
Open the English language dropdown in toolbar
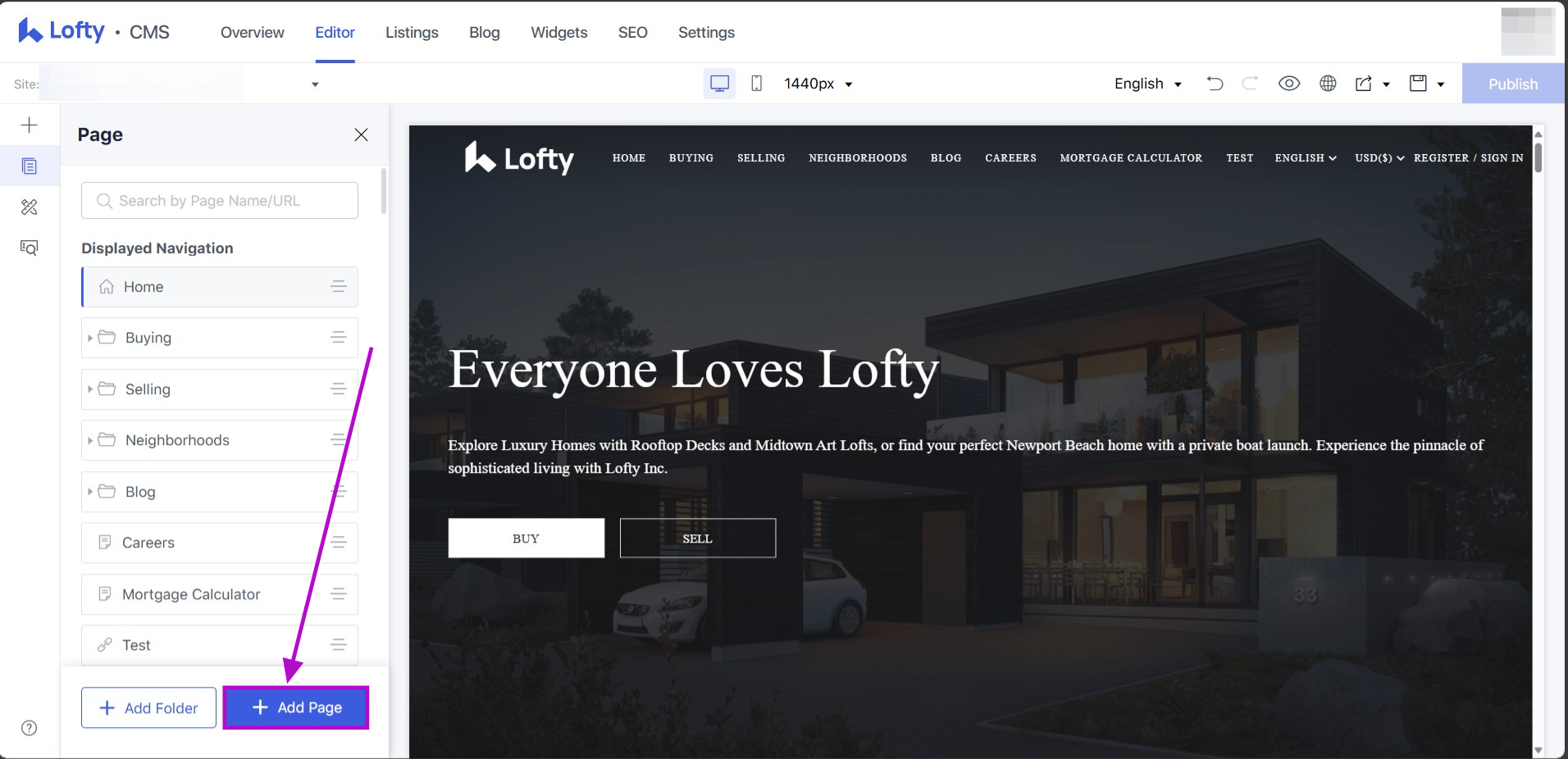tap(1147, 84)
